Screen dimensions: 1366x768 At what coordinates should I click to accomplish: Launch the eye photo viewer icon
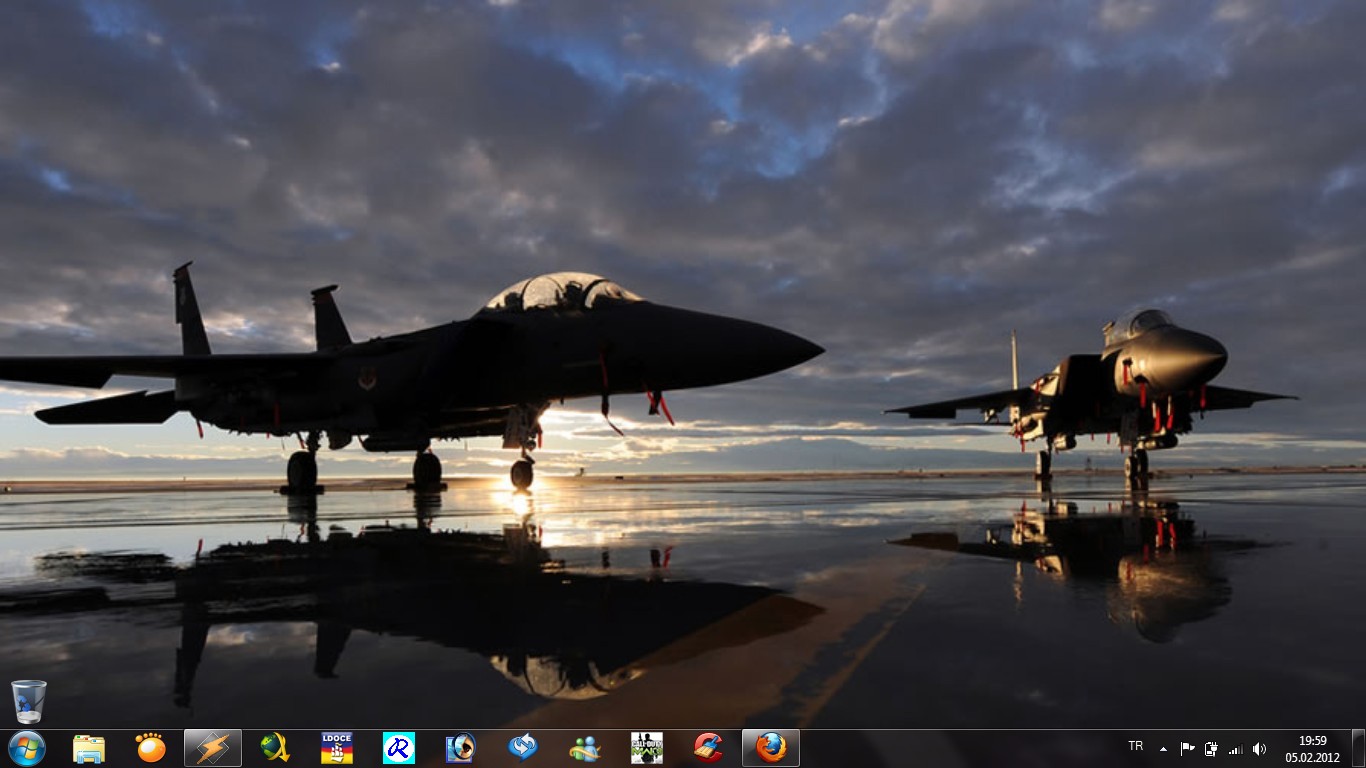point(461,748)
